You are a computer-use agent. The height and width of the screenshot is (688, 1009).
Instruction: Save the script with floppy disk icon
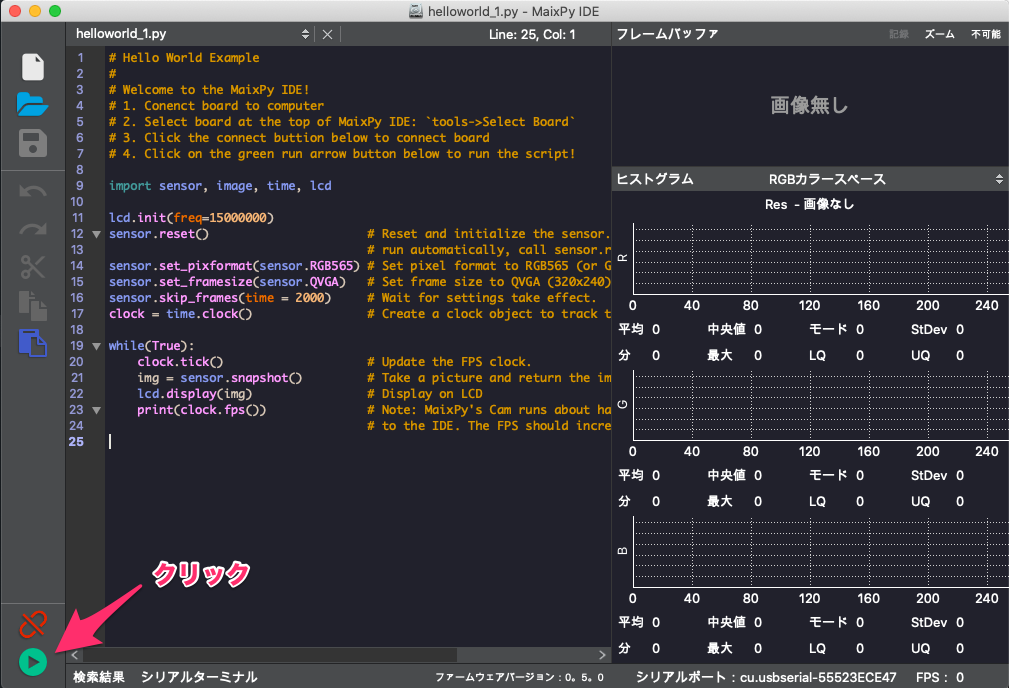tap(33, 142)
